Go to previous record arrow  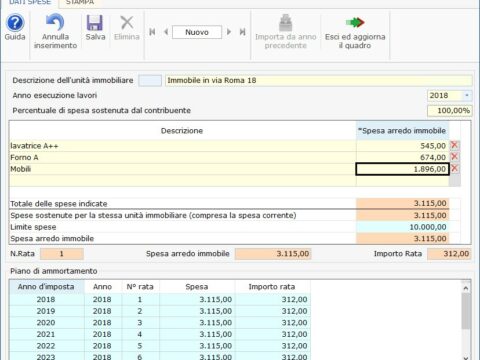point(166,32)
